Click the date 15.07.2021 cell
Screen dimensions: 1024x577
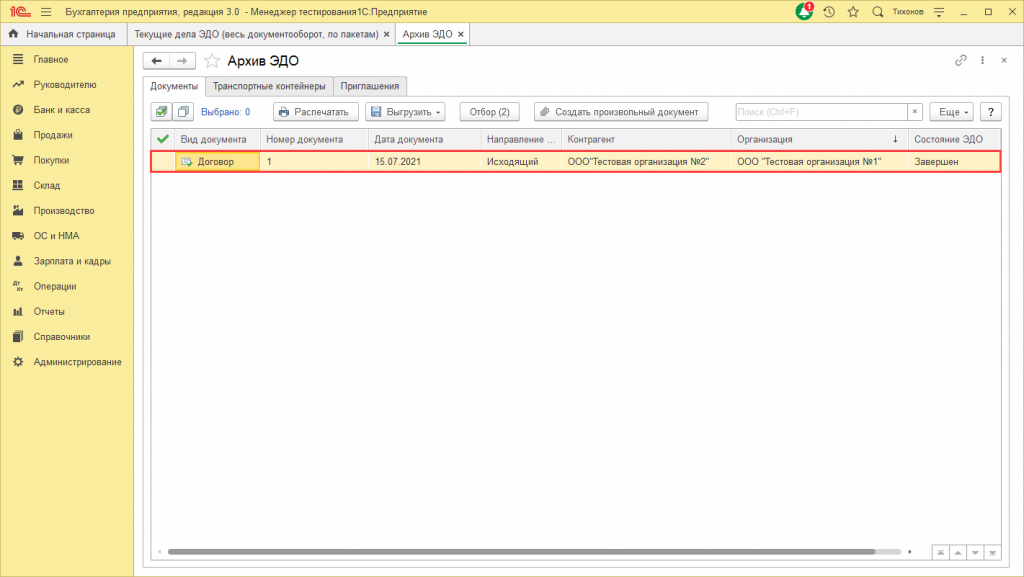(x=425, y=161)
